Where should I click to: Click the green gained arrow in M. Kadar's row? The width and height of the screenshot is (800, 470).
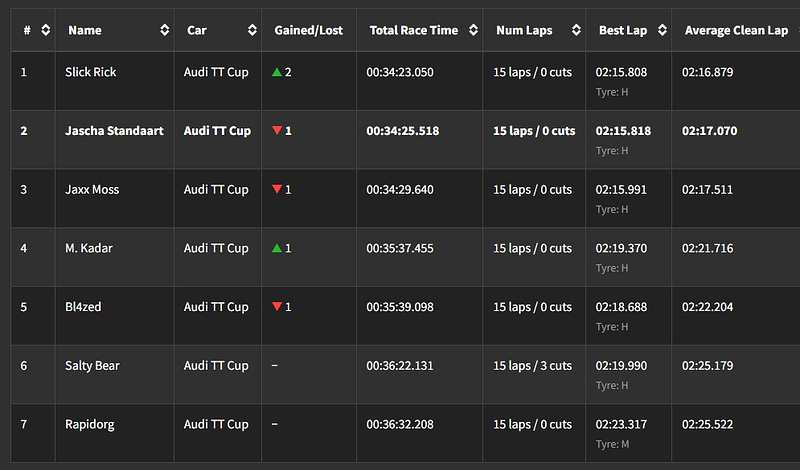click(277, 248)
